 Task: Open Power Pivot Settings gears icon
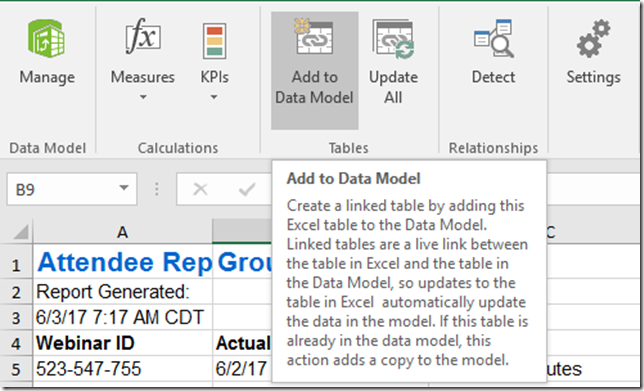click(593, 38)
